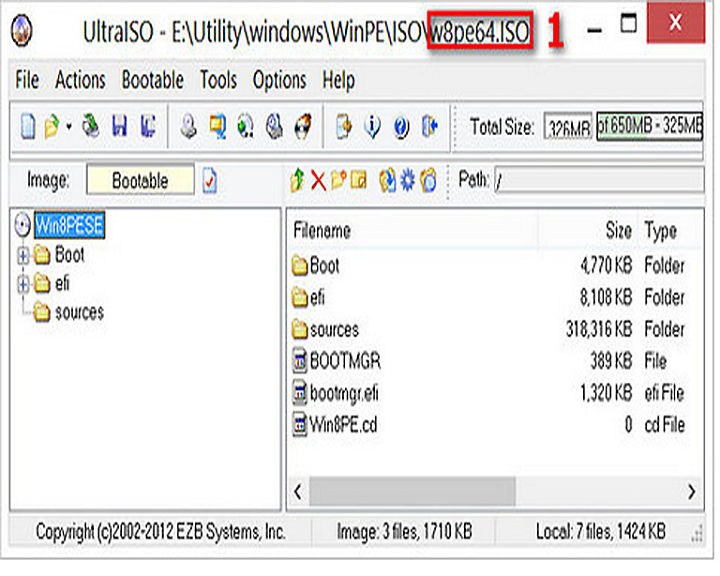This screenshot has height=576, width=720.
Task: Click the Path input field
Action: [599, 180]
